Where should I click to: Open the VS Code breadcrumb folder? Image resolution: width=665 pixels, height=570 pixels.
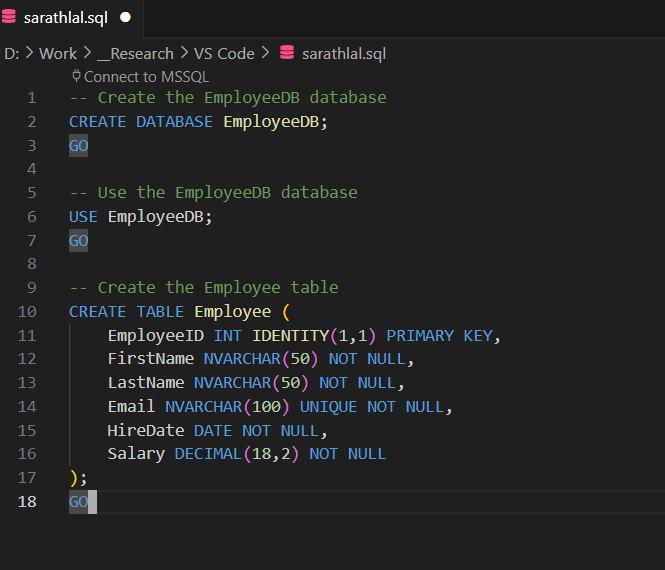(224, 53)
